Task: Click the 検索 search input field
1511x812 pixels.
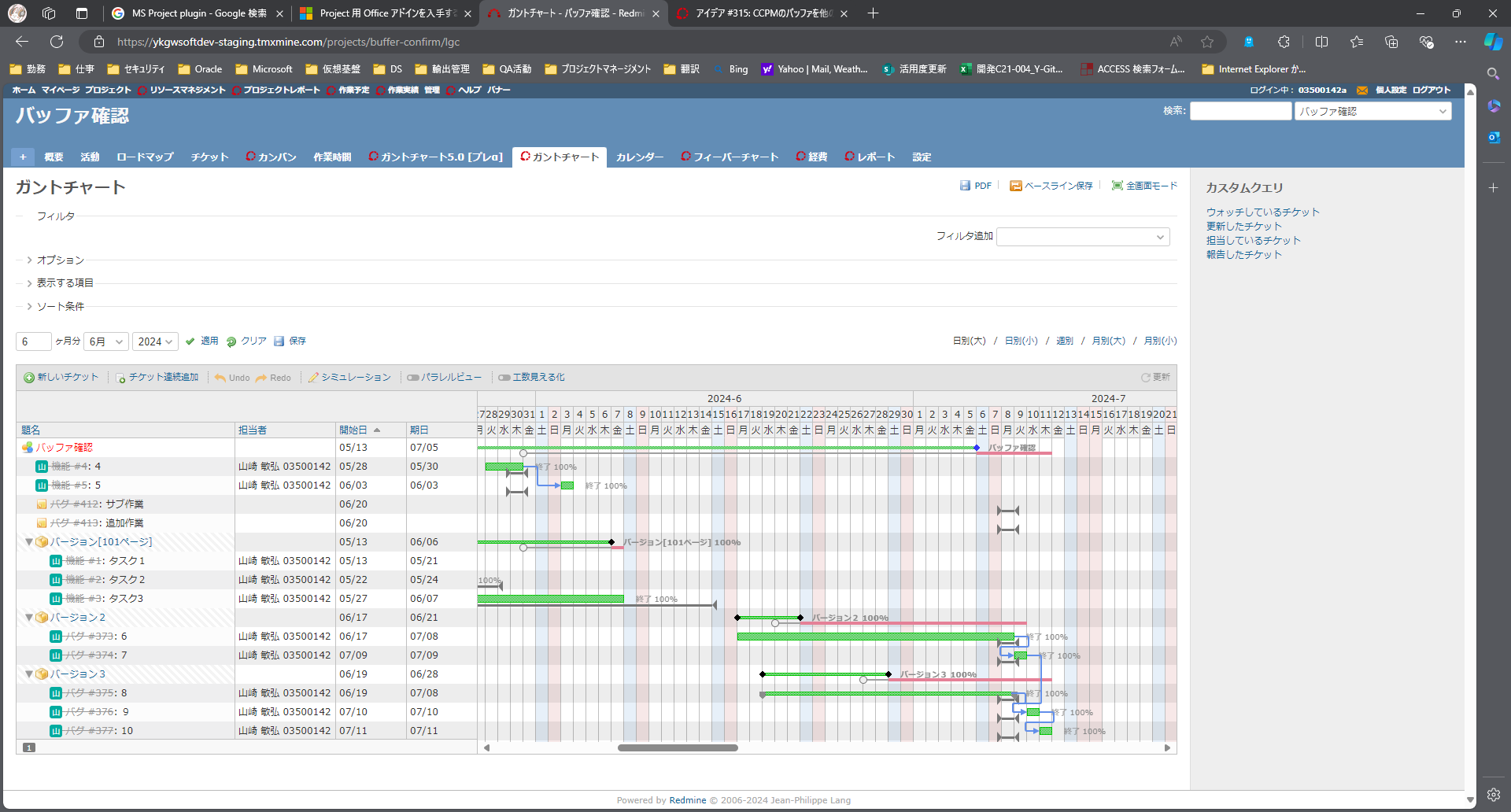Action: point(1240,112)
